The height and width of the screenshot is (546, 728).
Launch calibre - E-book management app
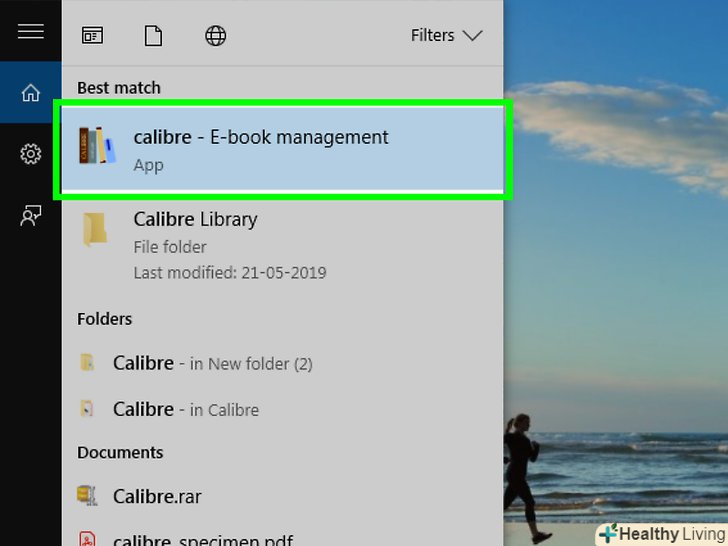283,149
